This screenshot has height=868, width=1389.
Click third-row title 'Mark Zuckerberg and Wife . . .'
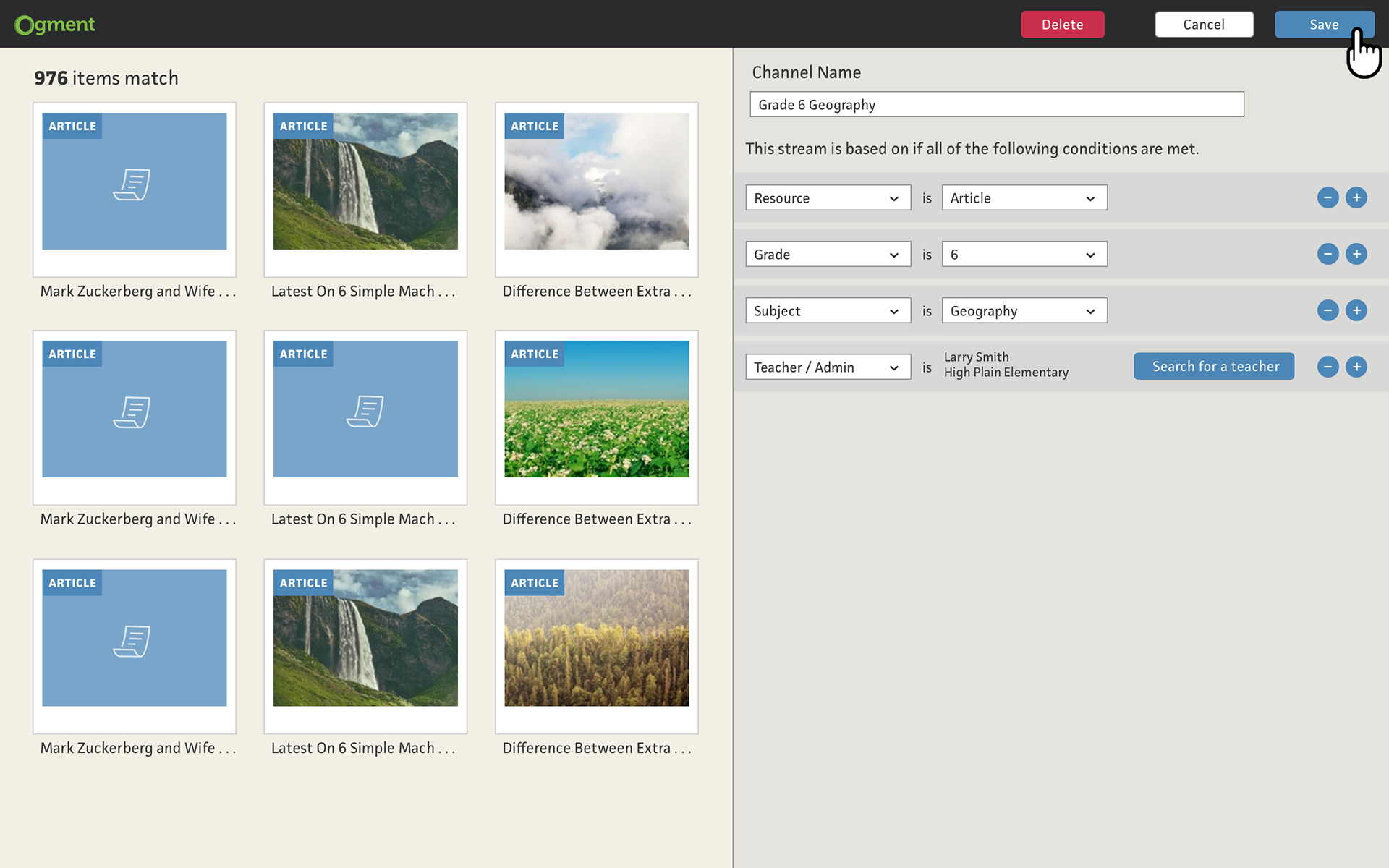pyautogui.click(x=138, y=747)
